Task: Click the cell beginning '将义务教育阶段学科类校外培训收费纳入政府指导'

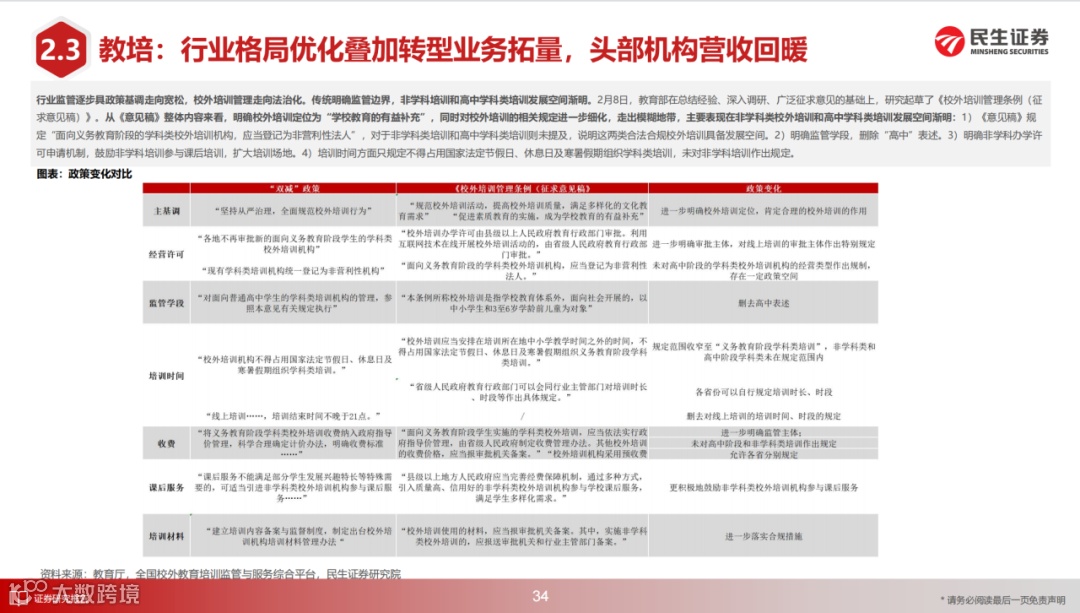Action: coord(293,444)
